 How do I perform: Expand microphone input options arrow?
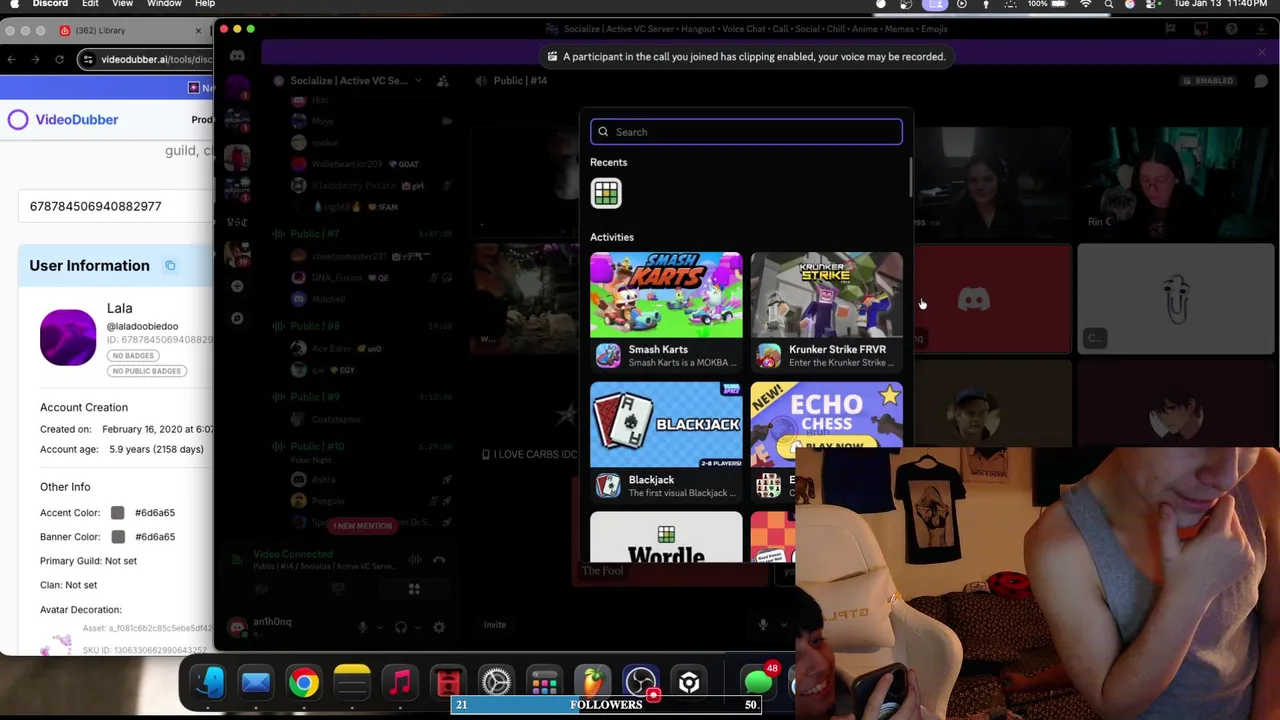click(379, 628)
